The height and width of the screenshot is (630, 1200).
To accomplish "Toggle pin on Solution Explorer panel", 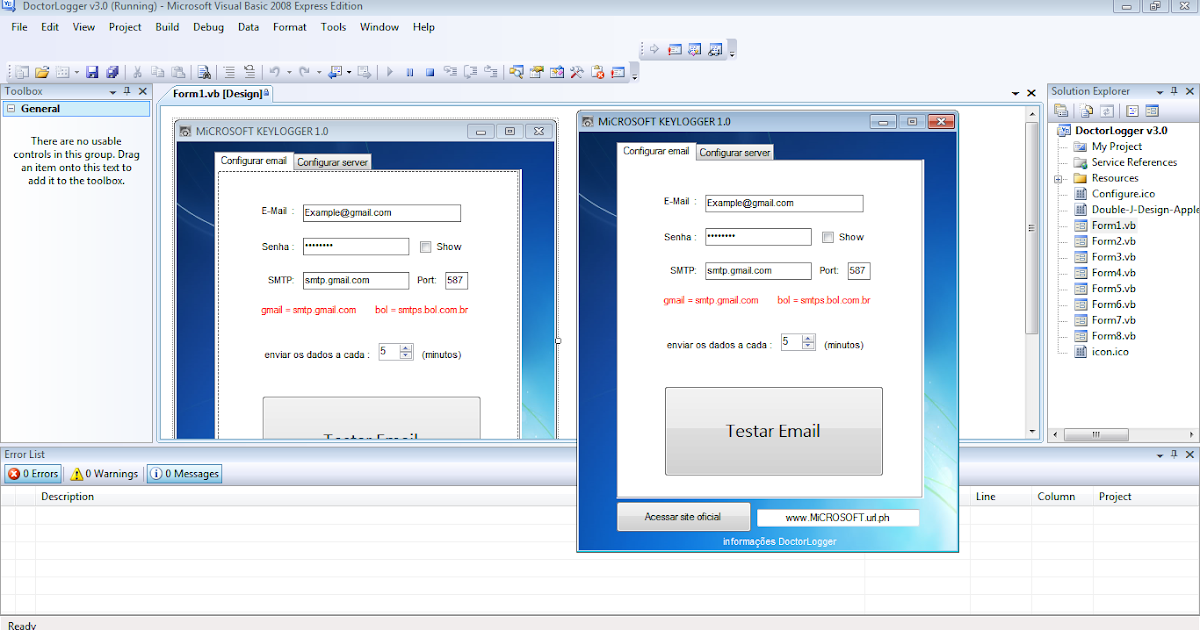I will point(1174,91).
